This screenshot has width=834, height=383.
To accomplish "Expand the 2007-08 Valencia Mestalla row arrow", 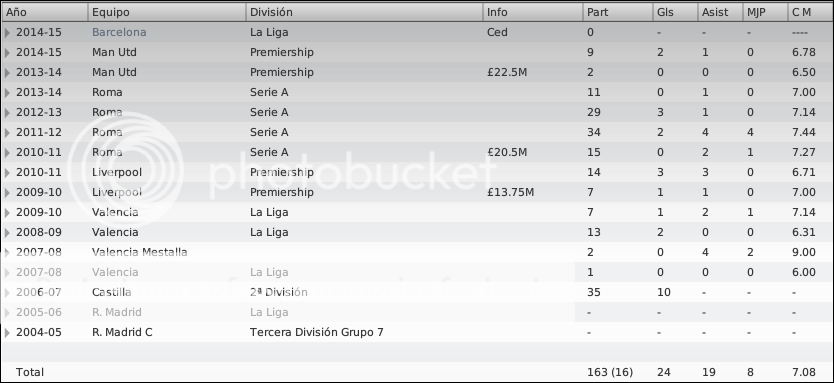I will tap(7, 253).
